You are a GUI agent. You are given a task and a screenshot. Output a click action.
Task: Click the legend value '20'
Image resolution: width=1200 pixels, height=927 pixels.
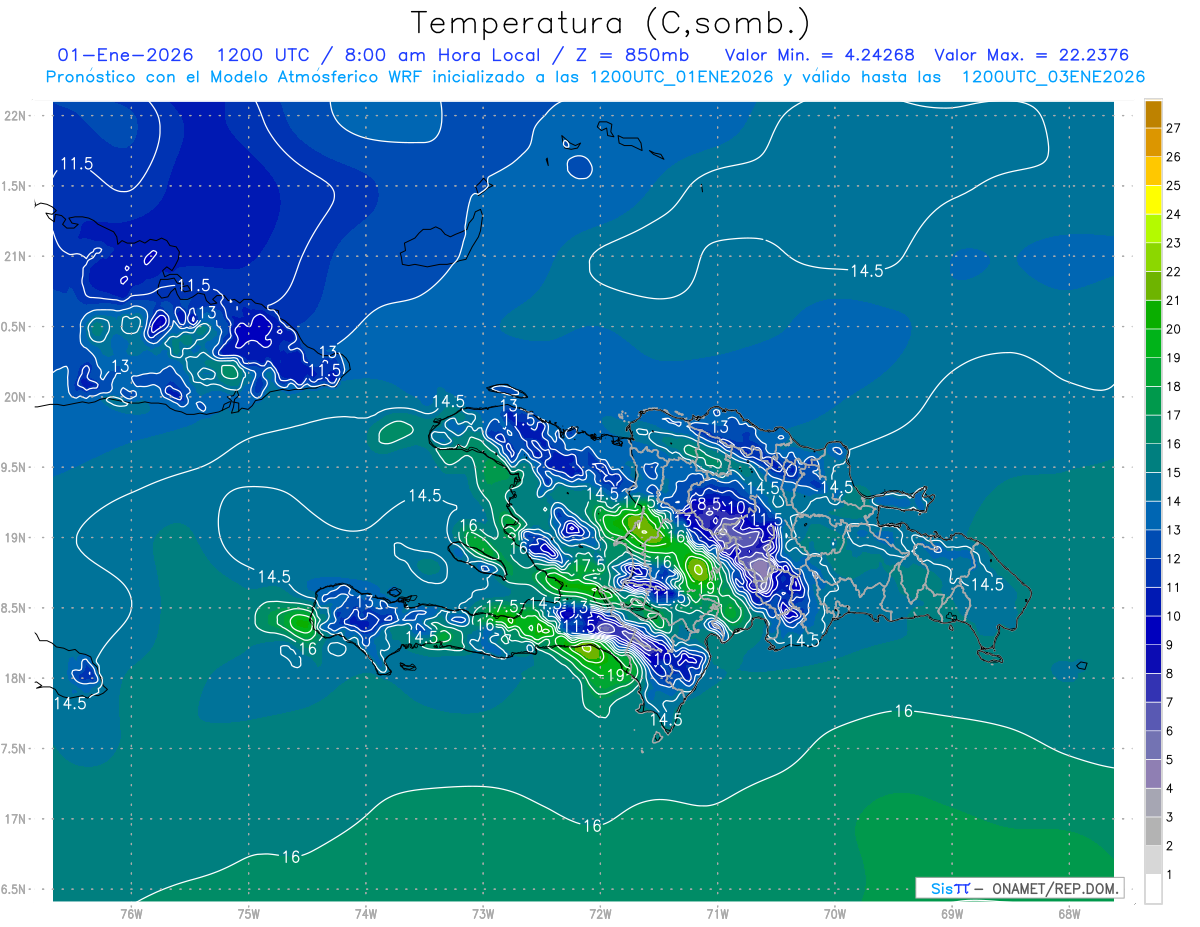pos(1174,329)
